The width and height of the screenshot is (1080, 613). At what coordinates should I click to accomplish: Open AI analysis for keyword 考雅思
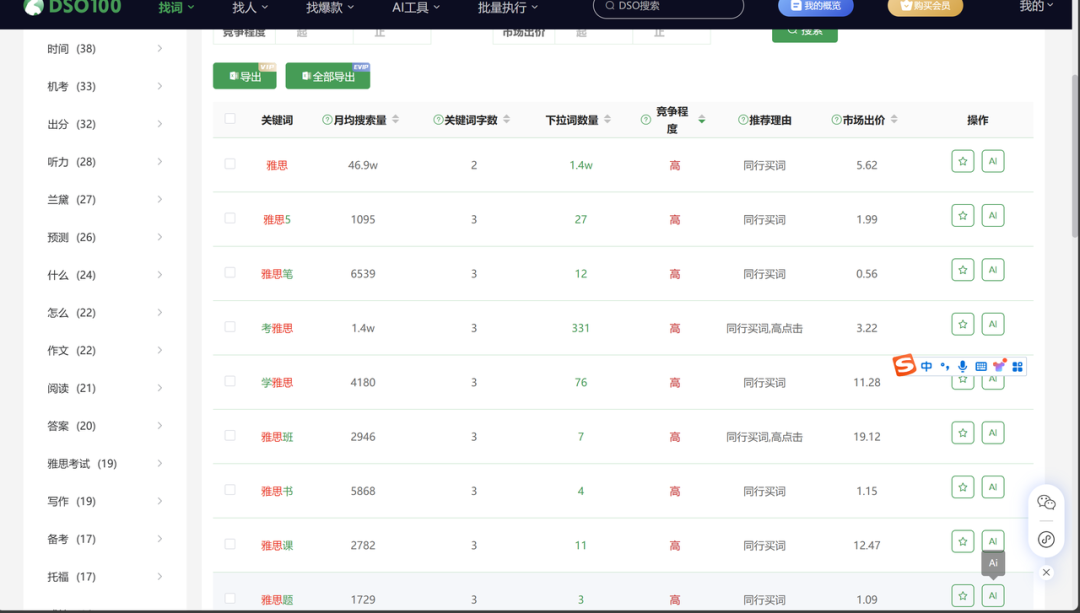pos(992,323)
